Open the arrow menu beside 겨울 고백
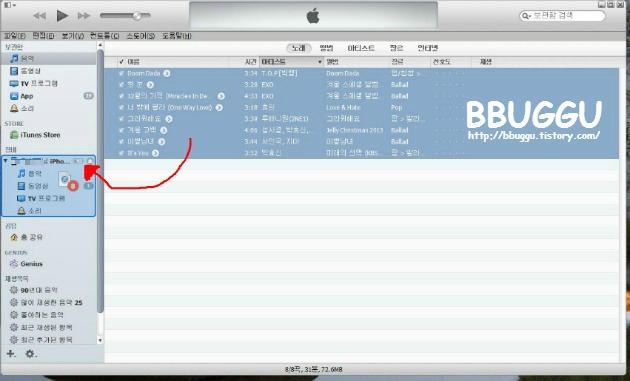Screen dimensions: 630x381 click(x=164, y=130)
